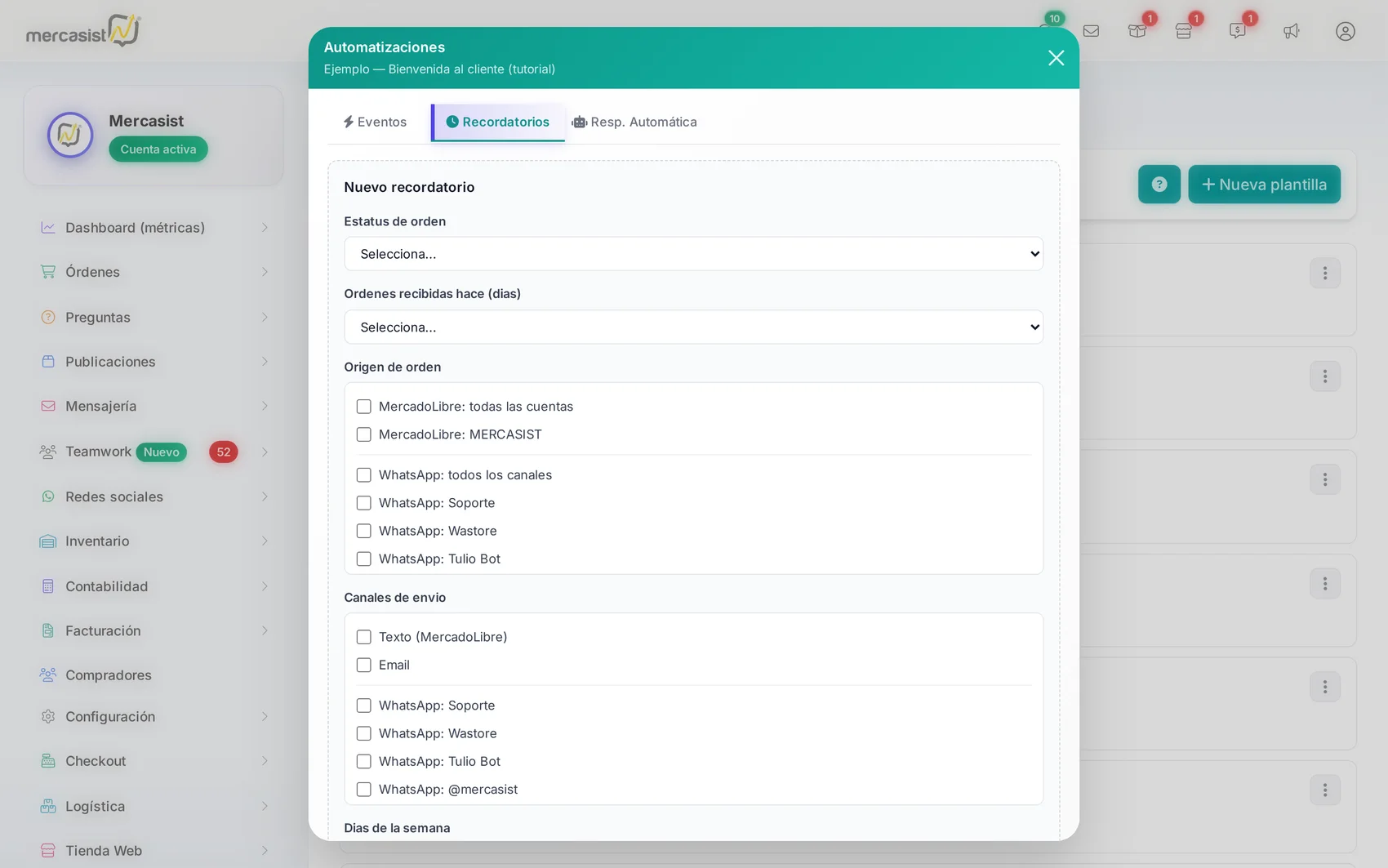Screen dimensions: 1388x868
Task: Expand the Inventario chevron
Action: (265, 541)
